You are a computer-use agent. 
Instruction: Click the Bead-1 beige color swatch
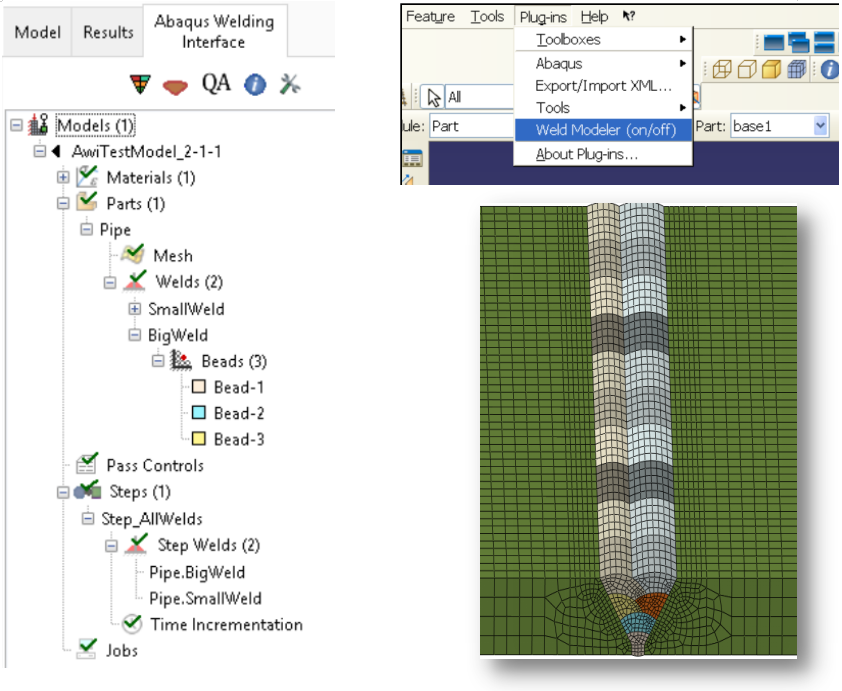click(199, 387)
